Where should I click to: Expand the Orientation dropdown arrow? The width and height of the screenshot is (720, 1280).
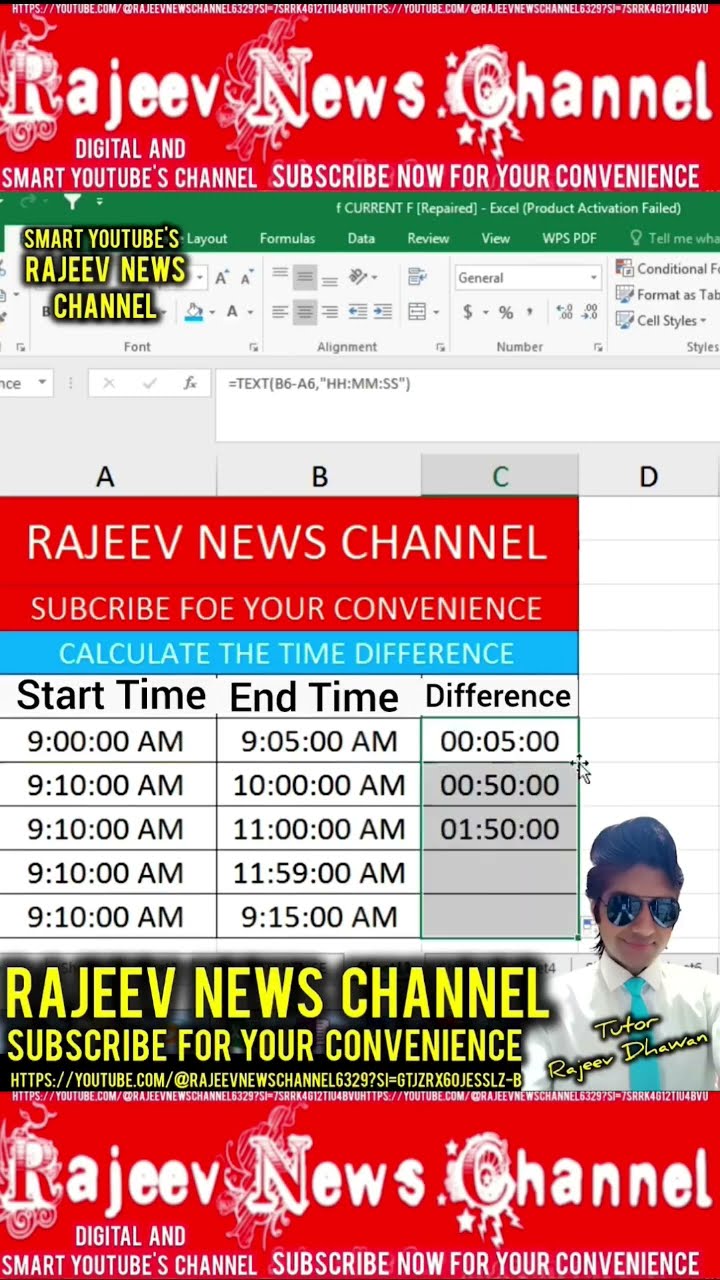374,277
